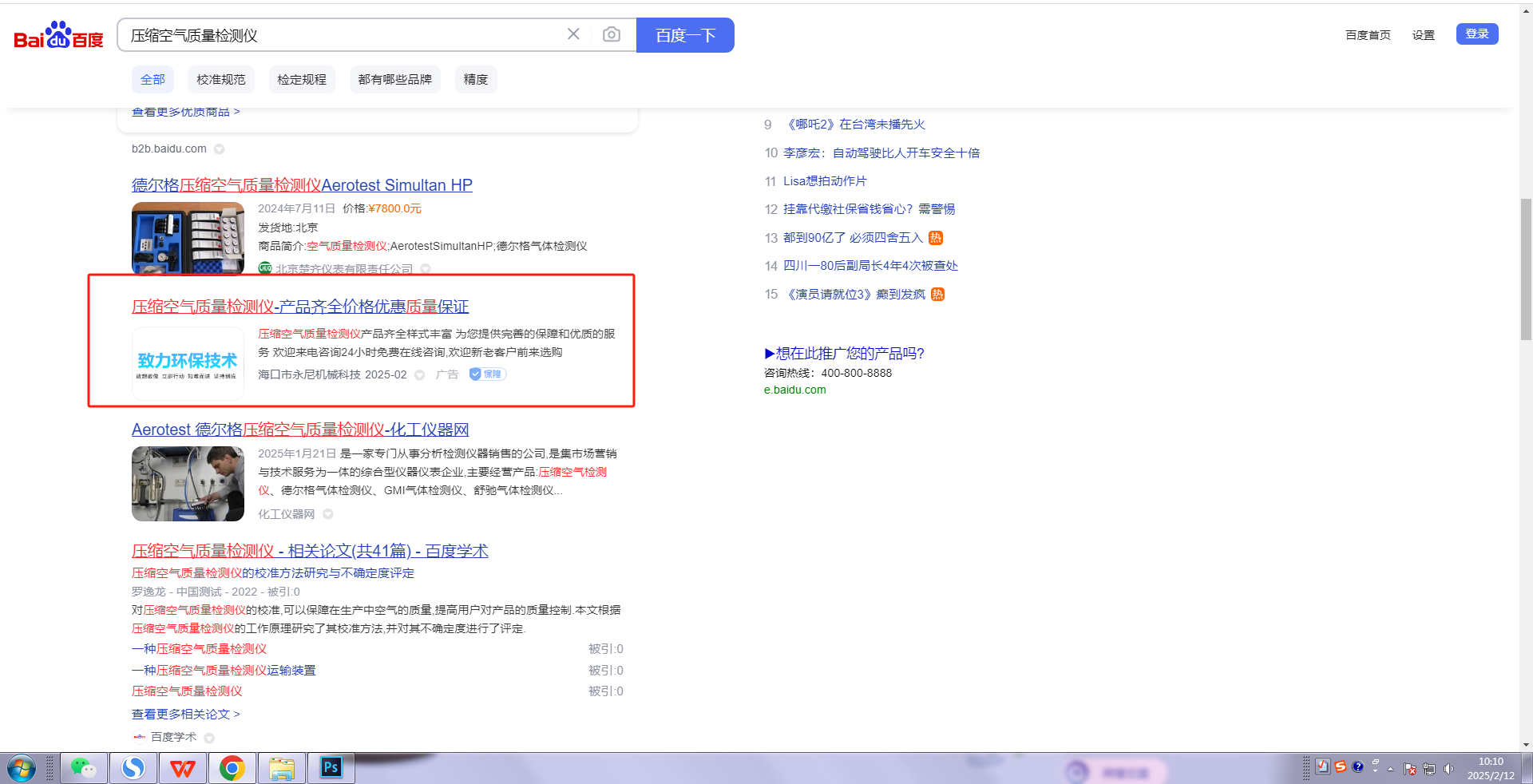Select the 都有哪些品牌 filter tab

394,80
